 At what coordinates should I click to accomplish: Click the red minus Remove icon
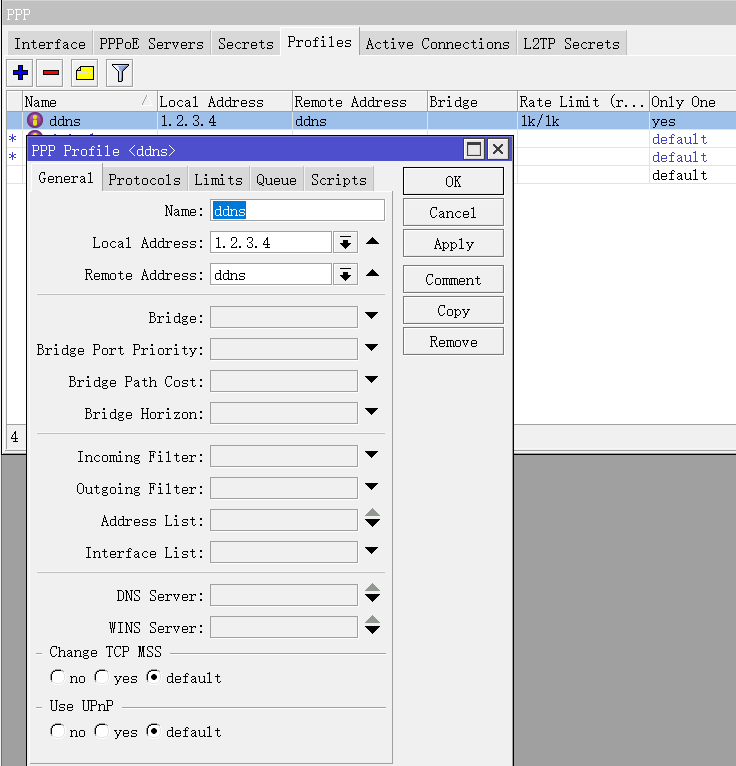pyautogui.click(x=51, y=73)
